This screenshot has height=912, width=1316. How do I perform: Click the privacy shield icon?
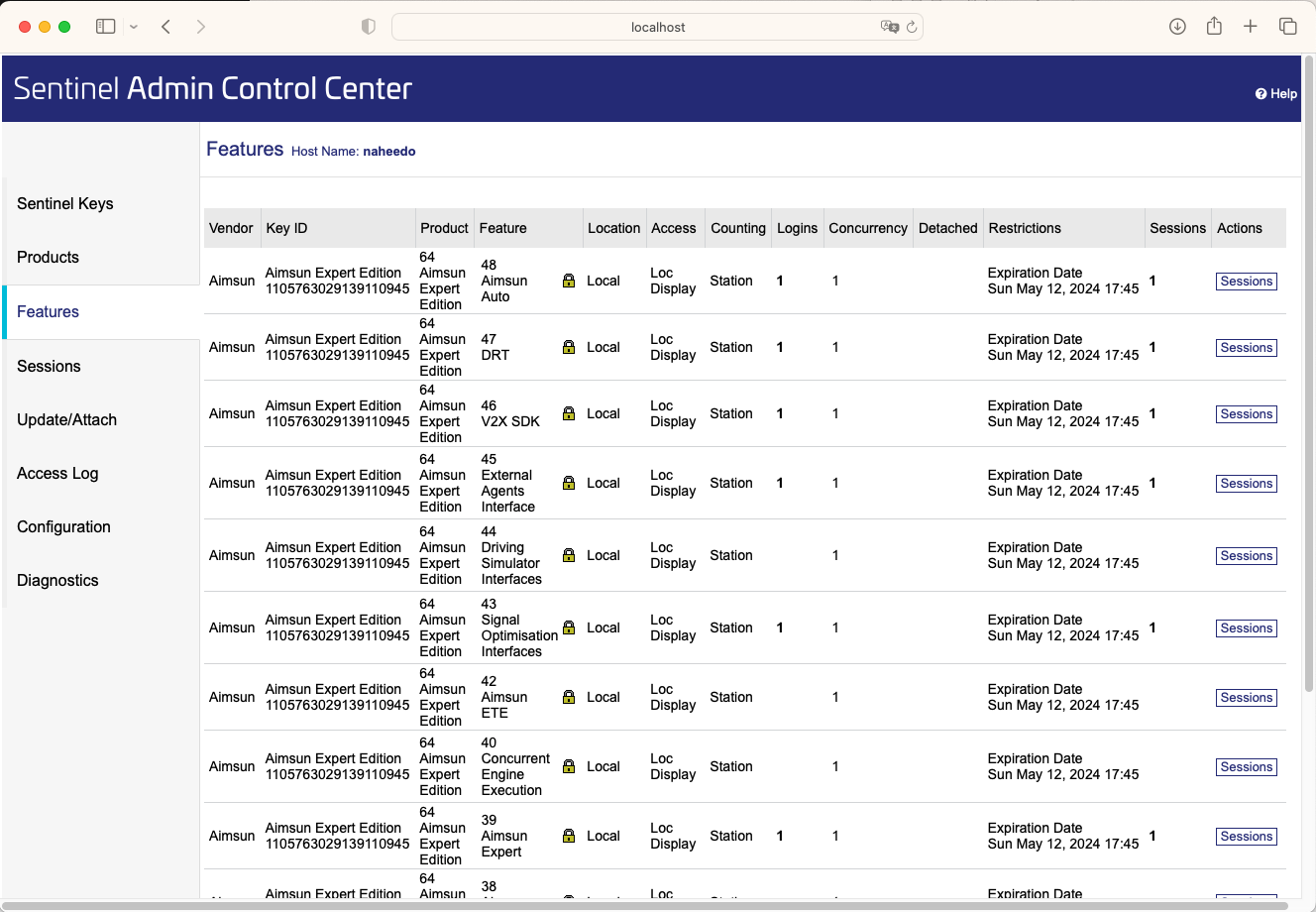369,27
